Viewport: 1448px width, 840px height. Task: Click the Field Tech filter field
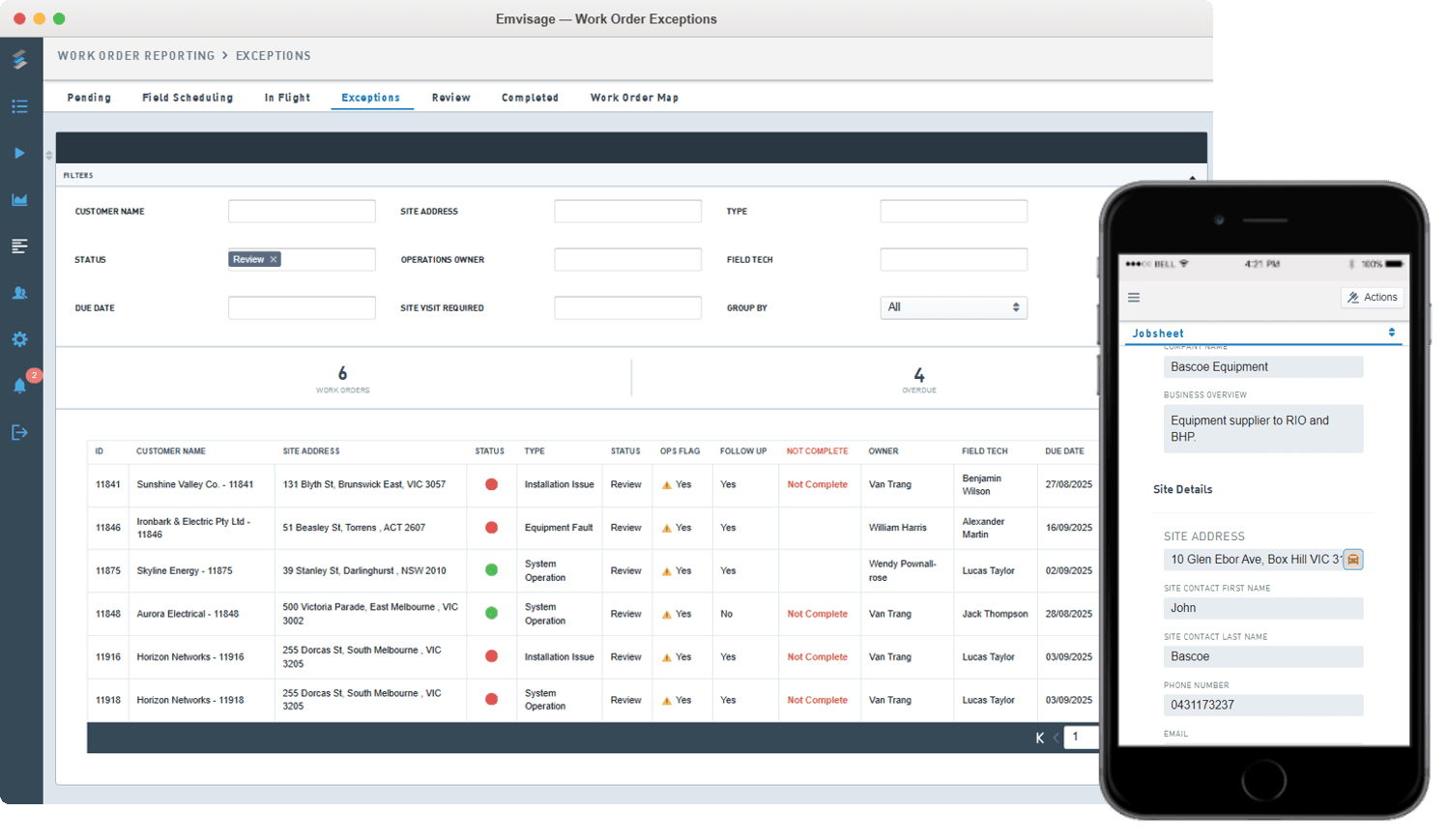point(953,260)
